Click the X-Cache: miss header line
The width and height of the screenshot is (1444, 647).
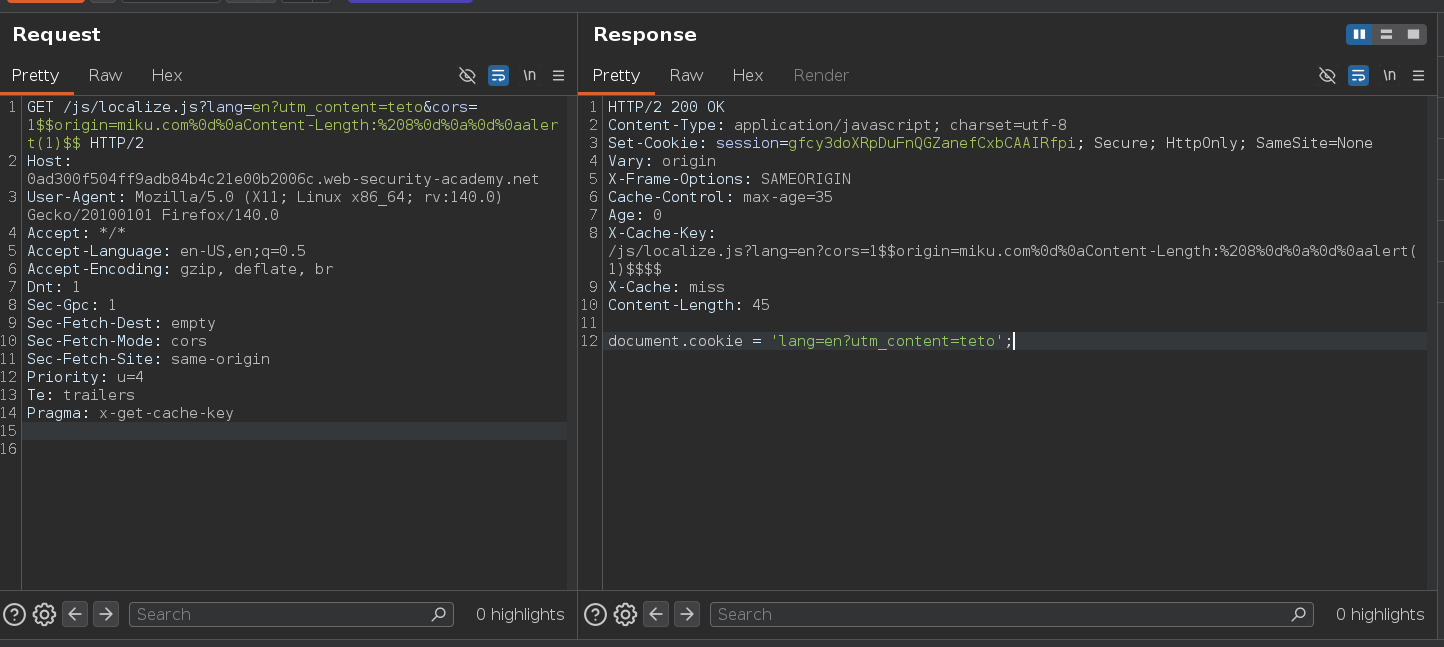[x=666, y=287]
